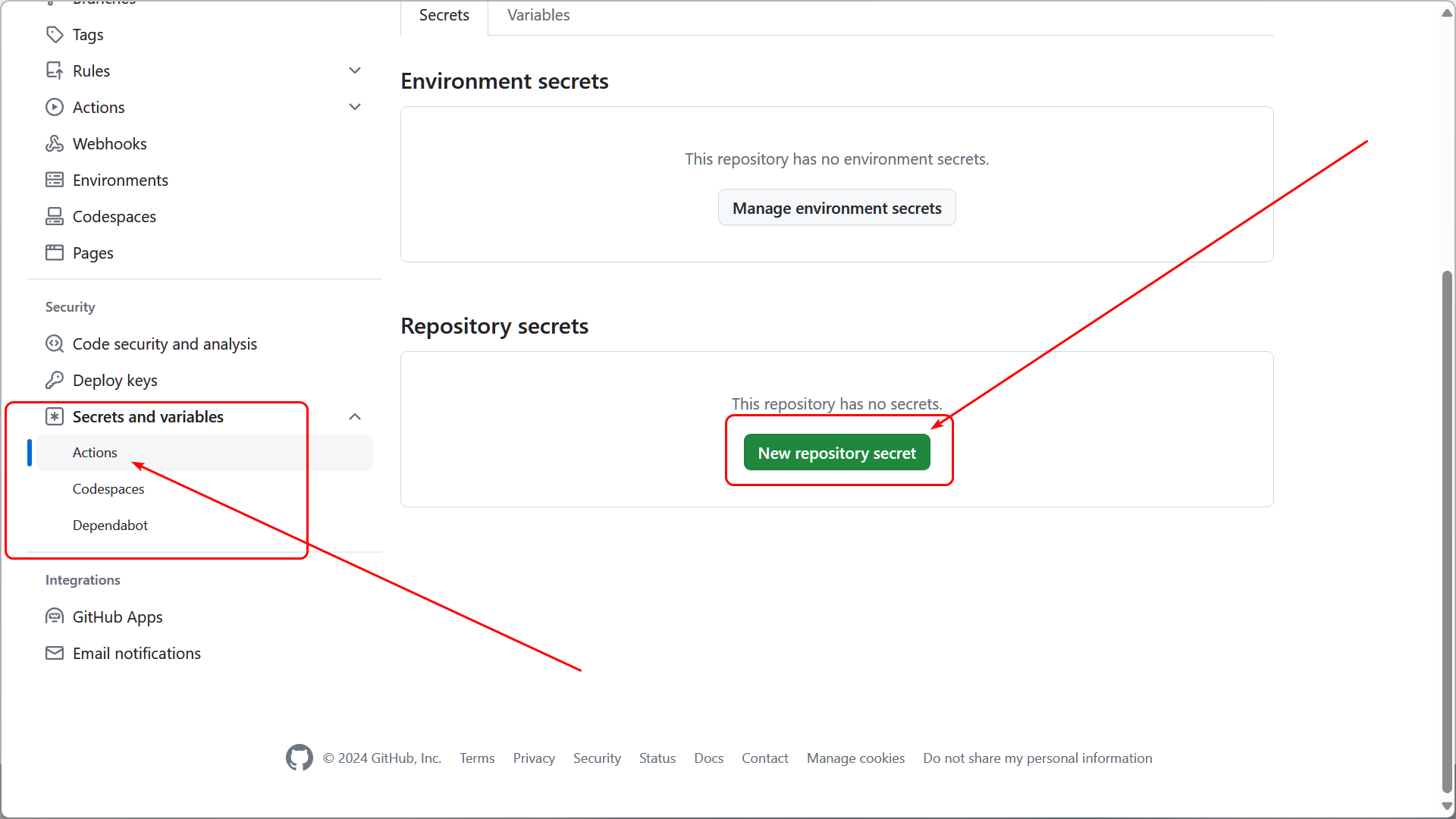Viewport: 1456px width, 819px height.
Task: Click the vertical page scrollbar thumb
Action: (x=1447, y=531)
